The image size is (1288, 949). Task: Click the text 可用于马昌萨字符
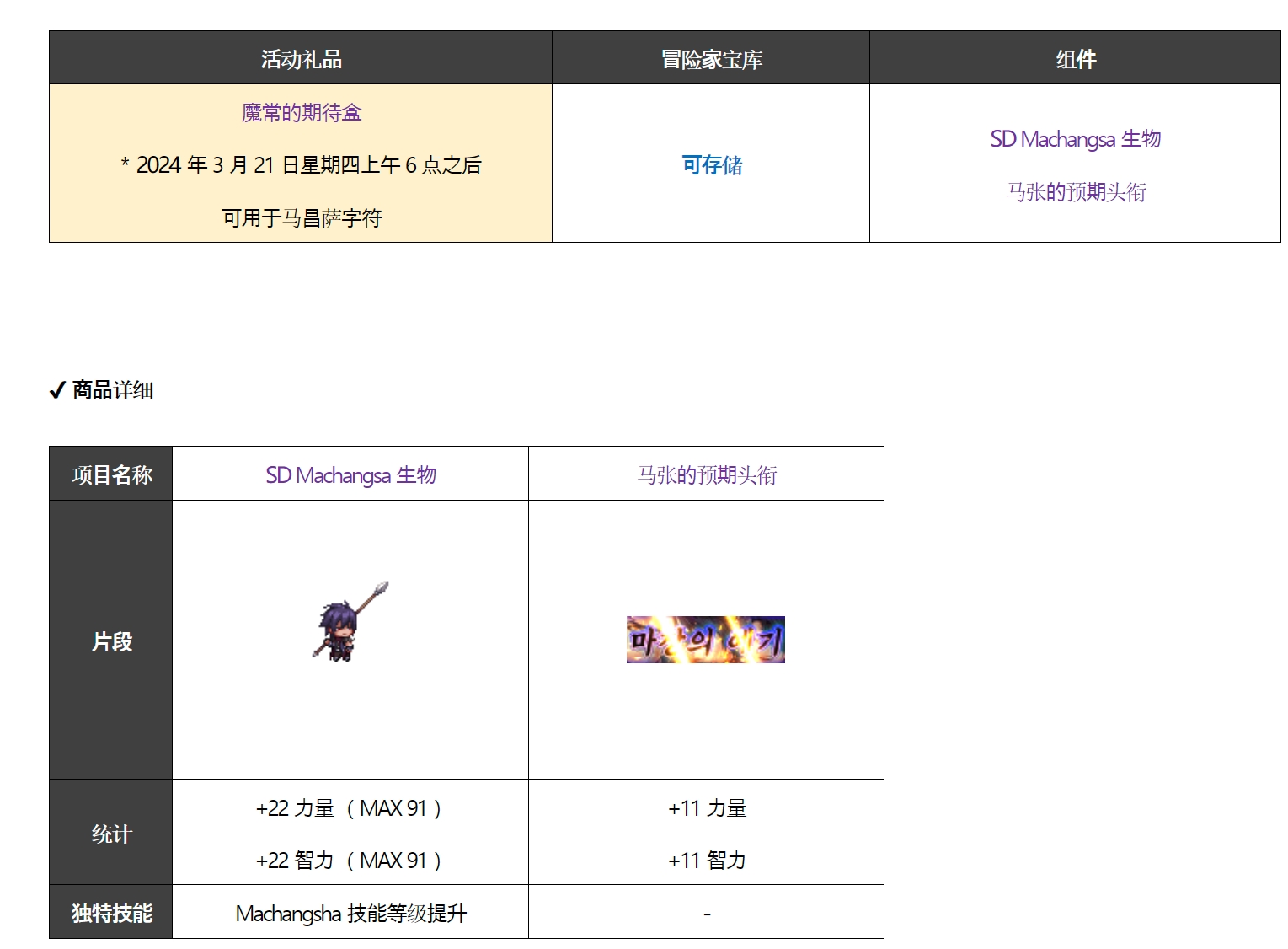302,217
